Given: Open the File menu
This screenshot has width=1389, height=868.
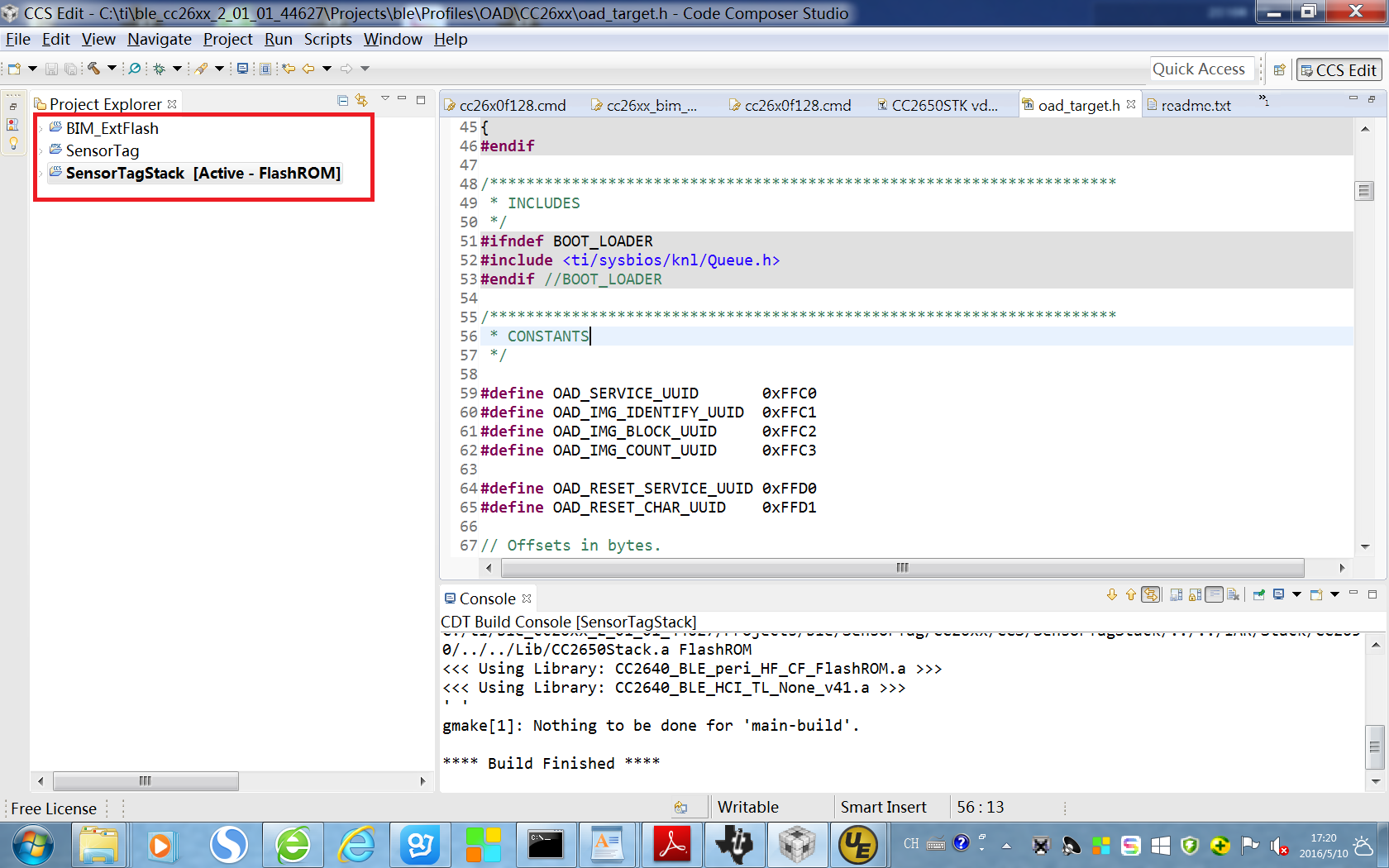Looking at the screenshot, I should (x=18, y=39).
